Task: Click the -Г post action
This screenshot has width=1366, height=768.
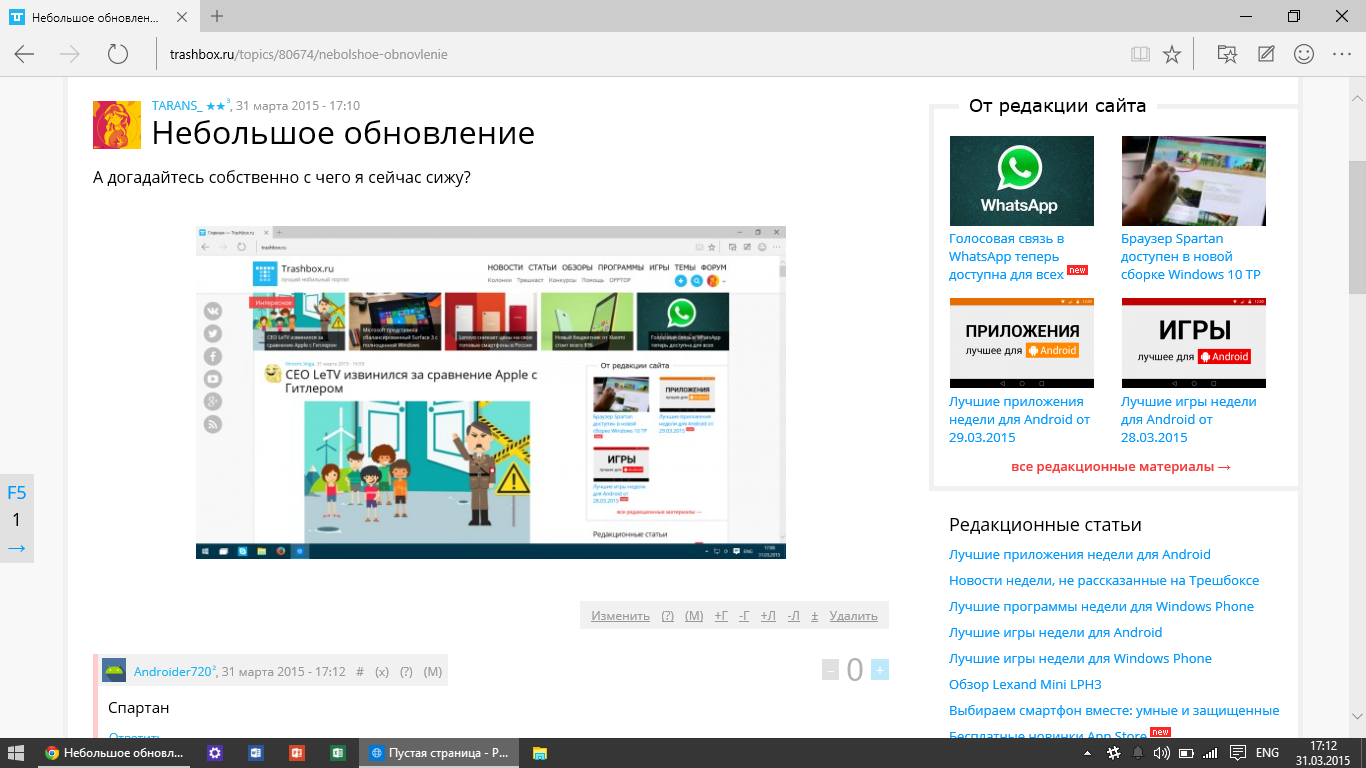Action: 744,616
